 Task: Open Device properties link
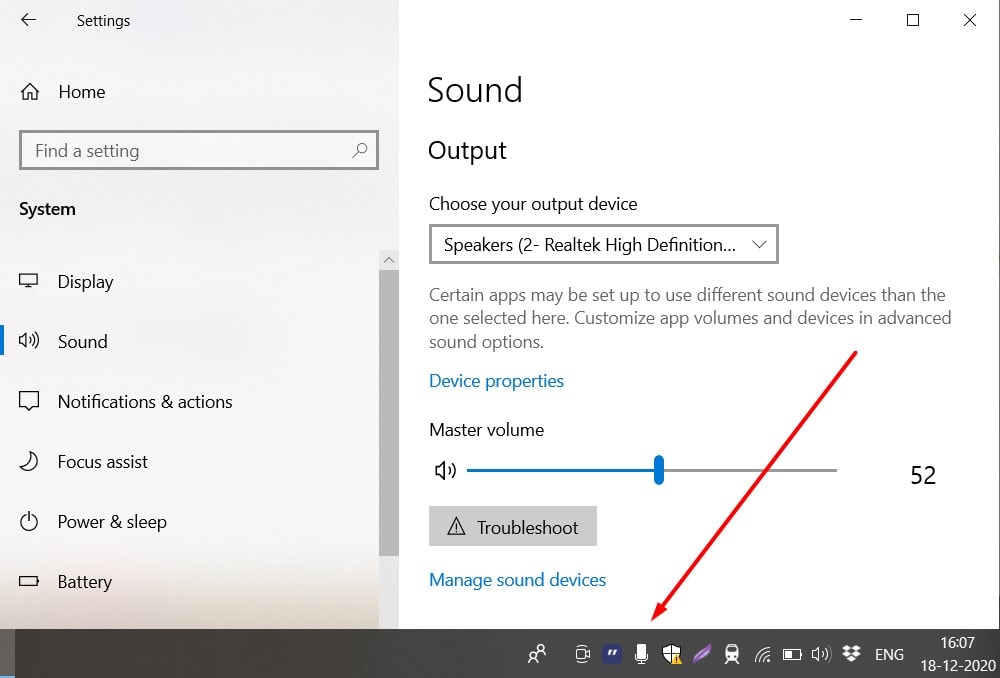point(496,380)
